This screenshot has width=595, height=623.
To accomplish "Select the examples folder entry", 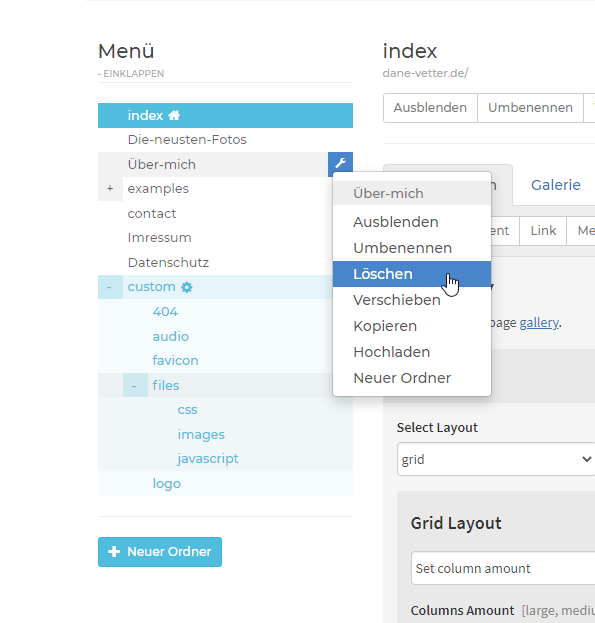I will pos(238,189).
